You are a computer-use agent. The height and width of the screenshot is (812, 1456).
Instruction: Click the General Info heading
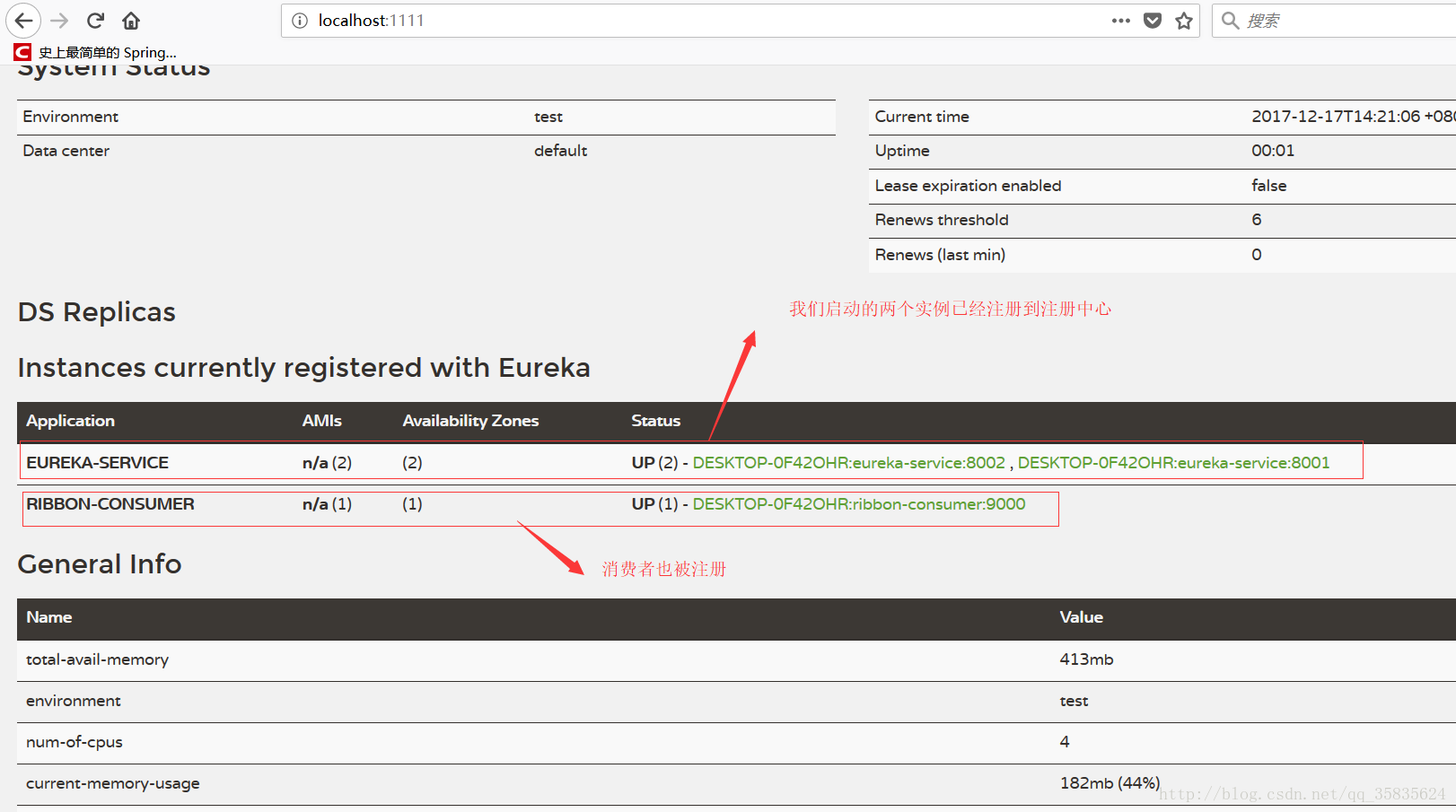pyautogui.click(x=100, y=564)
